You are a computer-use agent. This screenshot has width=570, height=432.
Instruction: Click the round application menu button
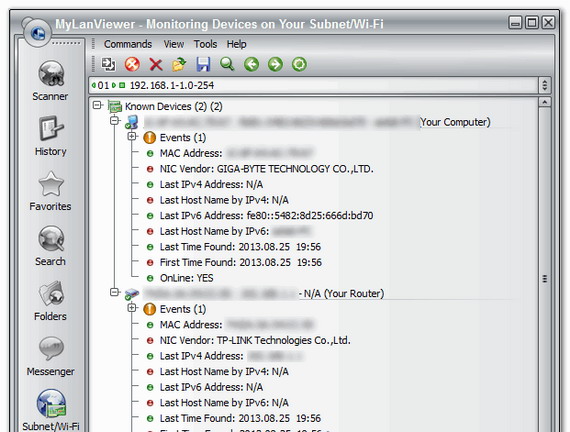click(x=37, y=33)
